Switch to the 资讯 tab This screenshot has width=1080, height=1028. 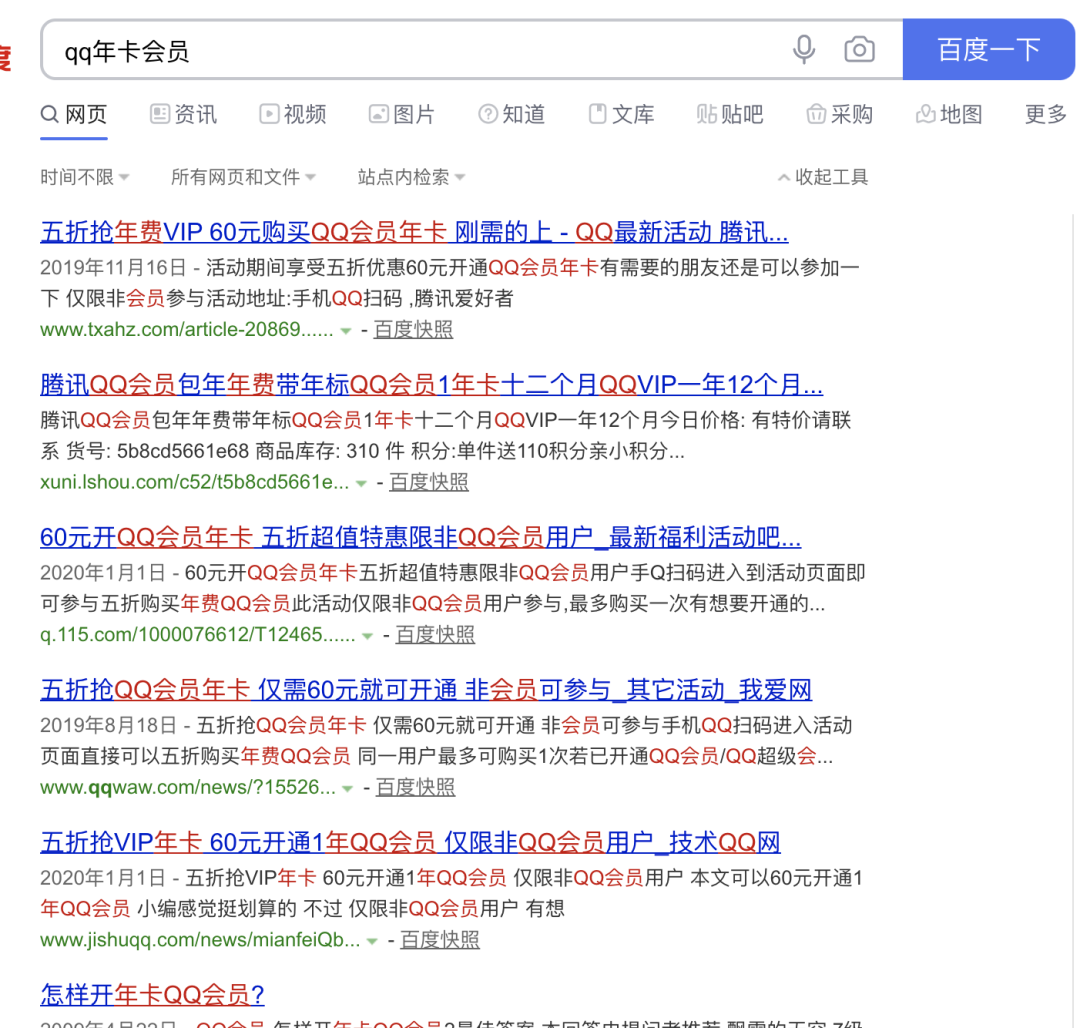[183, 114]
